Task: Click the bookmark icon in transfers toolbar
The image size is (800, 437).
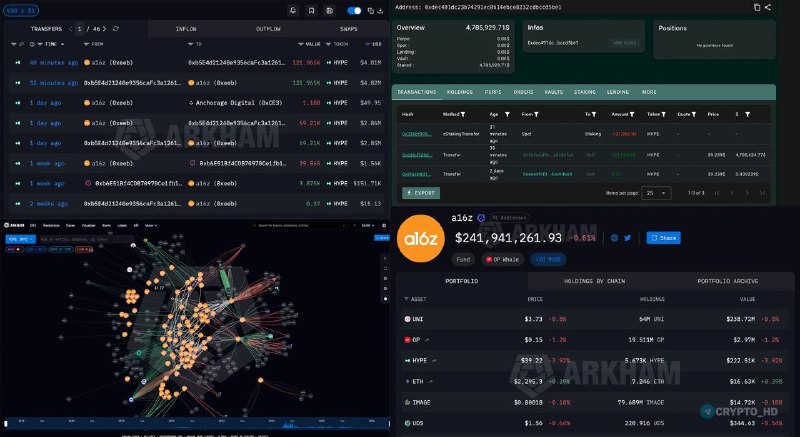Action: click(311, 10)
